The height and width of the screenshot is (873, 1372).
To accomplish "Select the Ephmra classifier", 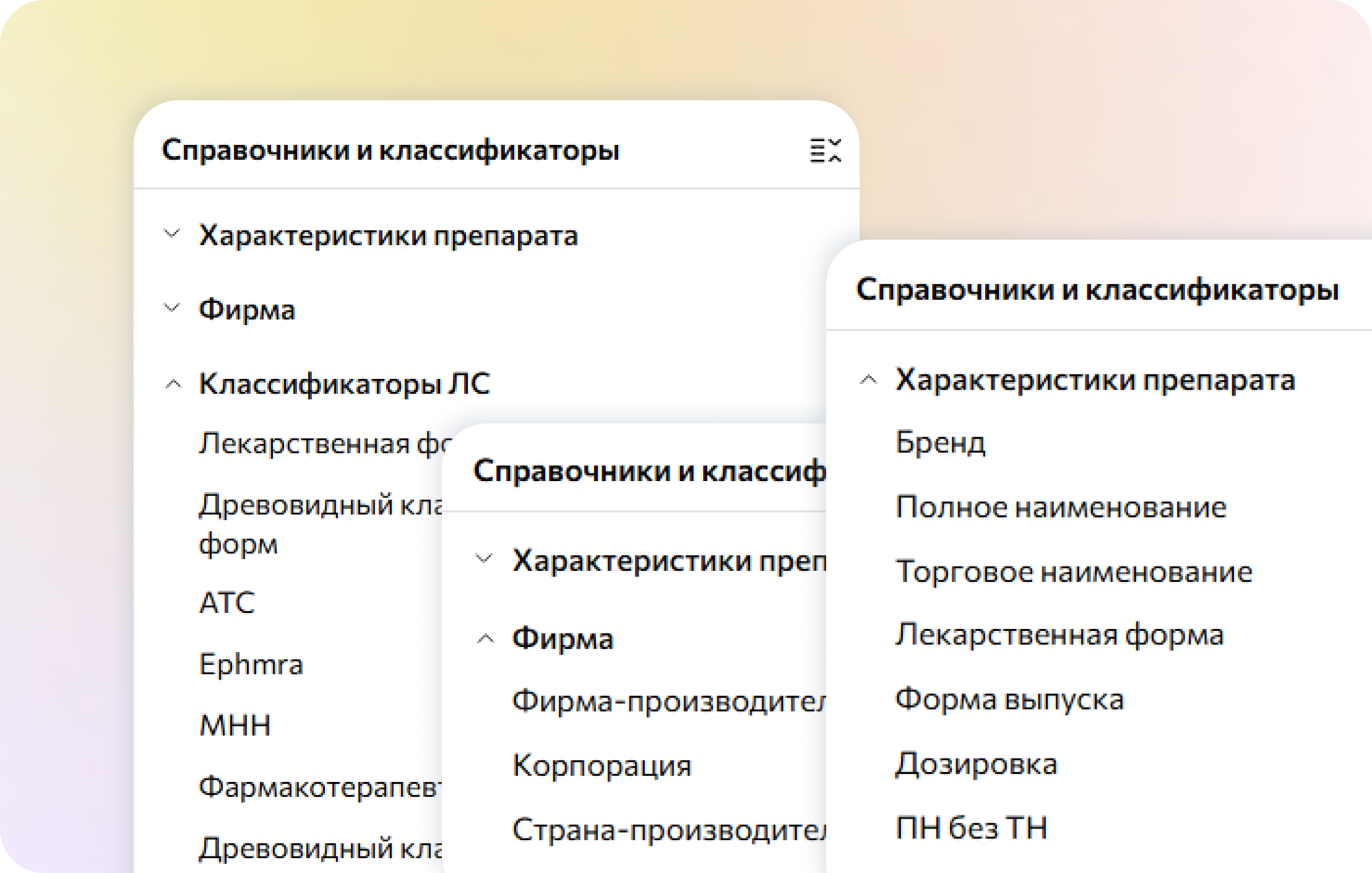I will (x=251, y=664).
